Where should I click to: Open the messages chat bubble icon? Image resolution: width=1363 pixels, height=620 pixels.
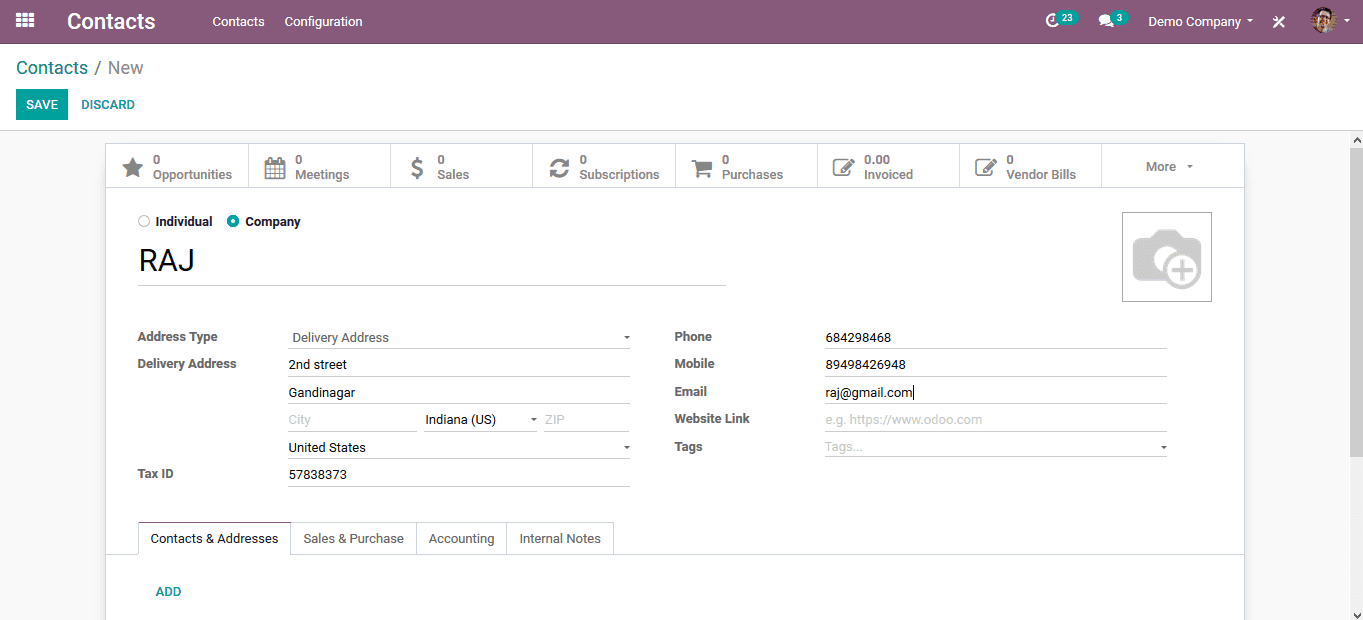click(x=1106, y=21)
